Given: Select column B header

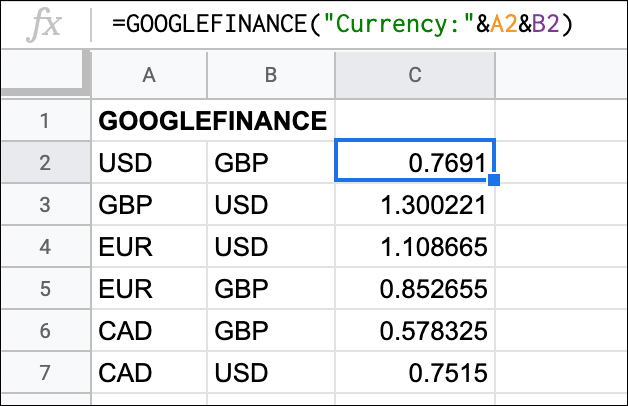Looking at the screenshot, I should coord(271,75).
